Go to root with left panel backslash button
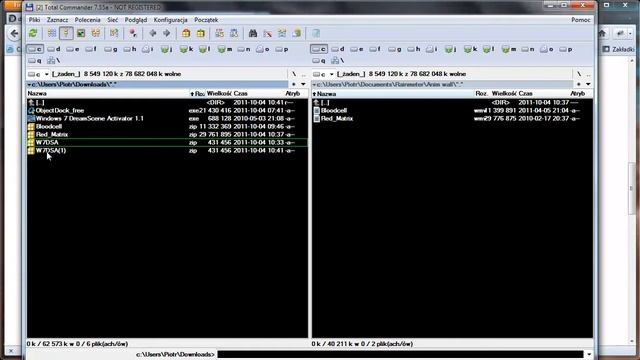The image size is (640, 360). [293, 74]
